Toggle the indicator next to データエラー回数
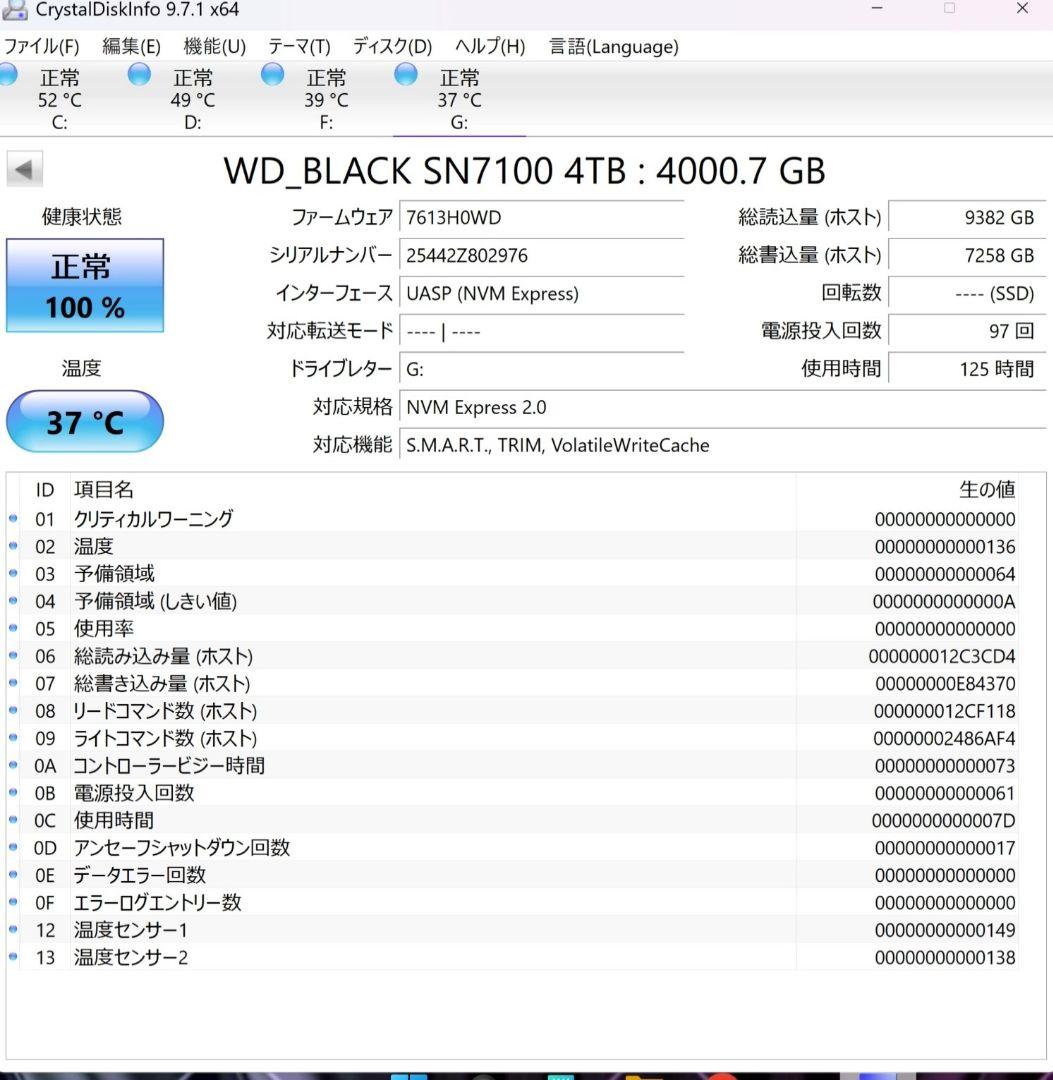 point(11,875)
